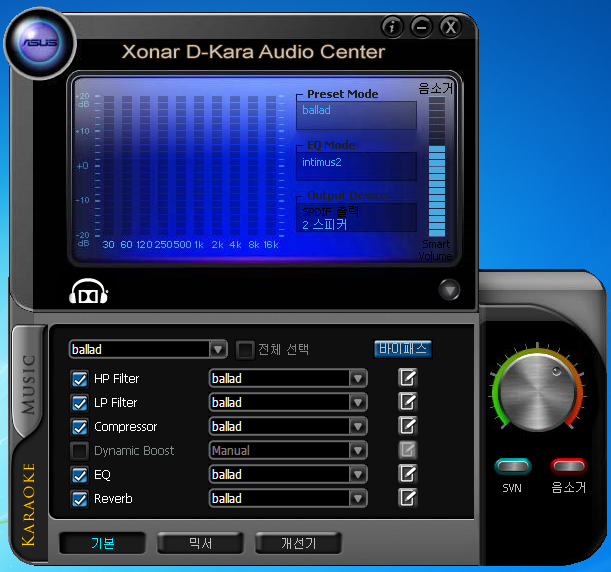Toggle the LP Filter checkbox

pyautogui.click(x=79, y=403)
